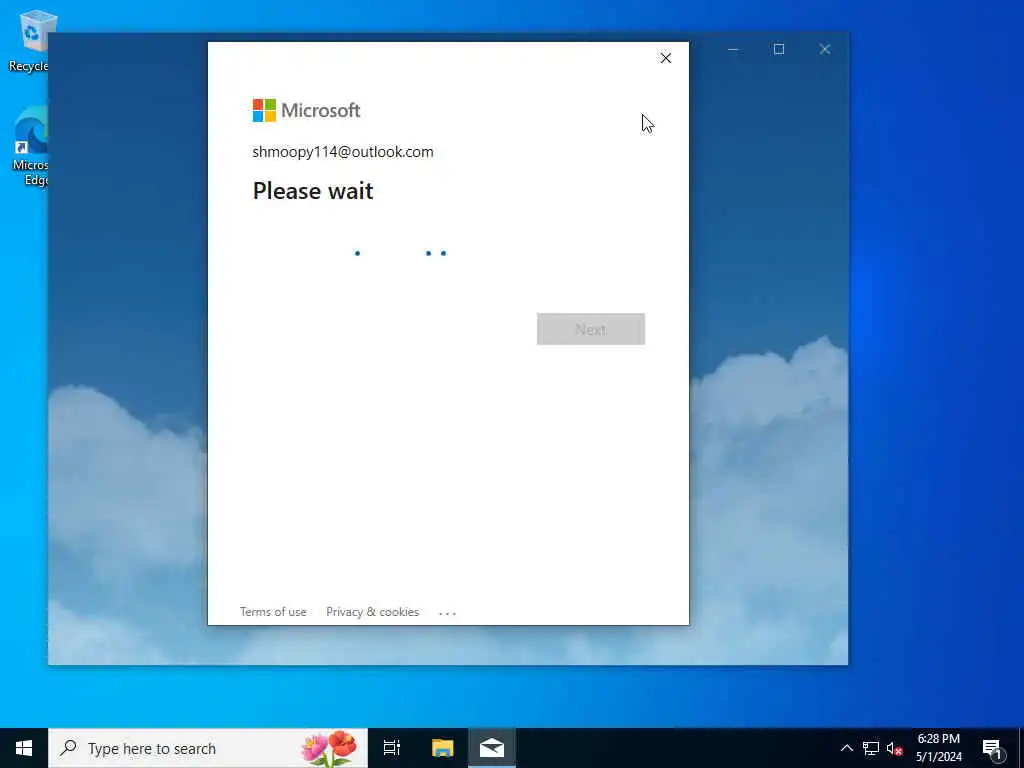Select the shmoopy114@outlook.com account text
The height and width of the screenshot is (768, 1024).
point(343,152)
